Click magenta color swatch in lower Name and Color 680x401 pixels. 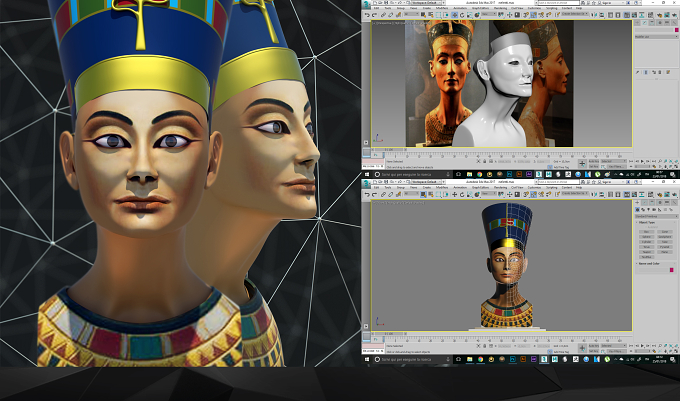tap(672, 270)
